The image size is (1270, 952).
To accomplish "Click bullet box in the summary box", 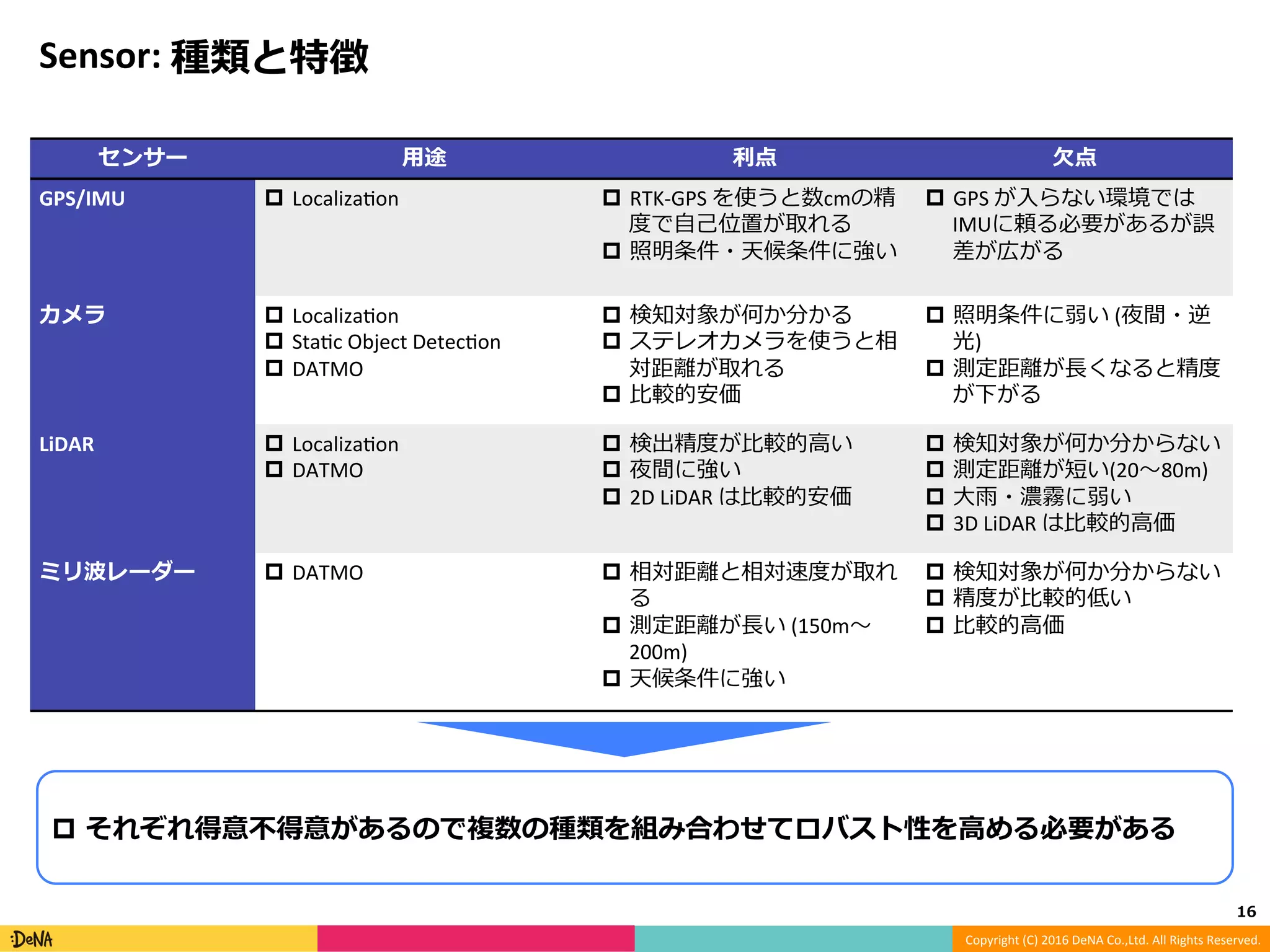I will [x=64, y=828].
